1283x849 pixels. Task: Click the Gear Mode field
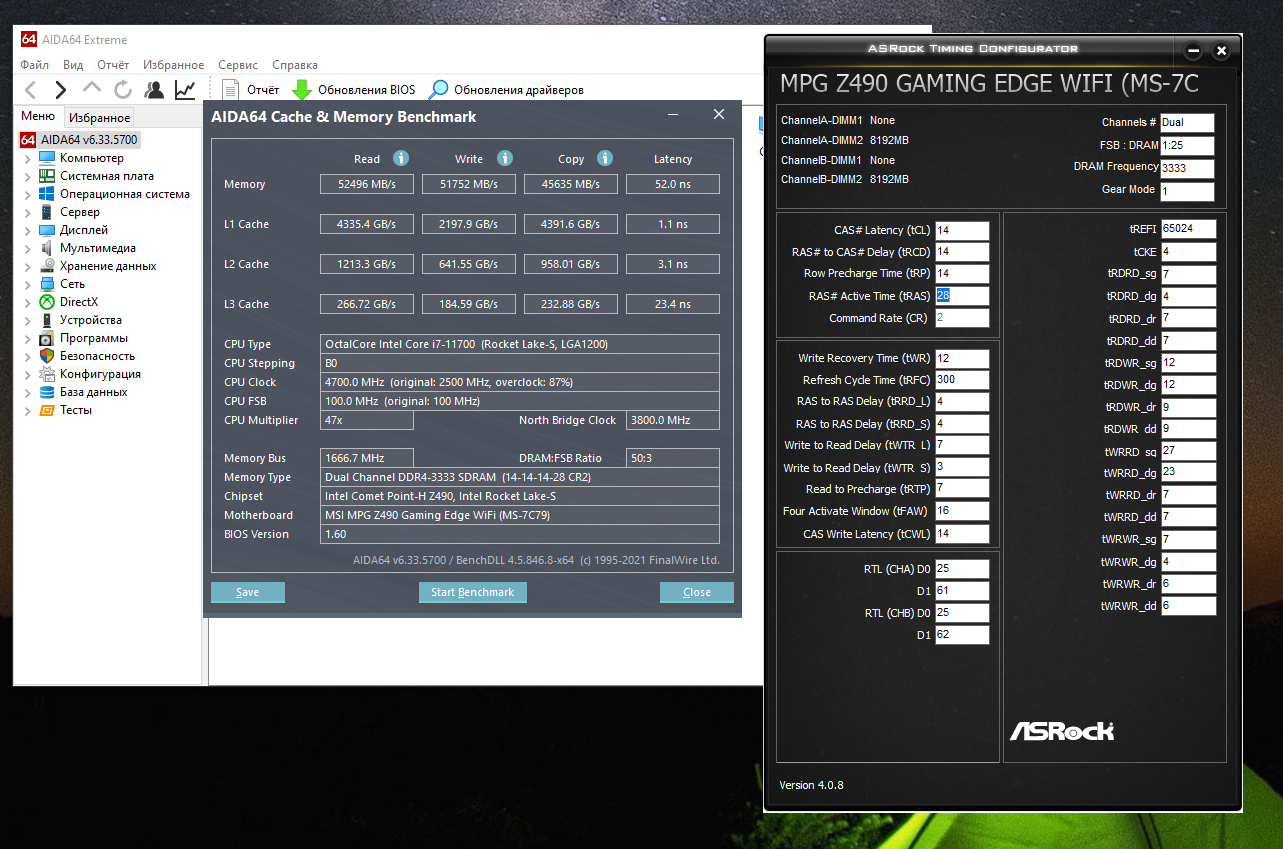[x=1188, y=191]
